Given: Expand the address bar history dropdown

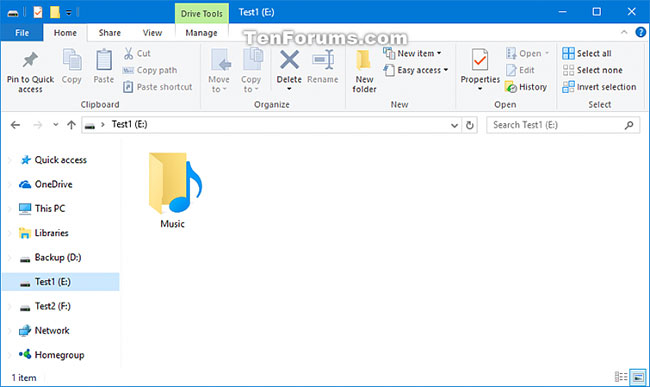Looking at the screenshot, I should (x=454, y=125).
